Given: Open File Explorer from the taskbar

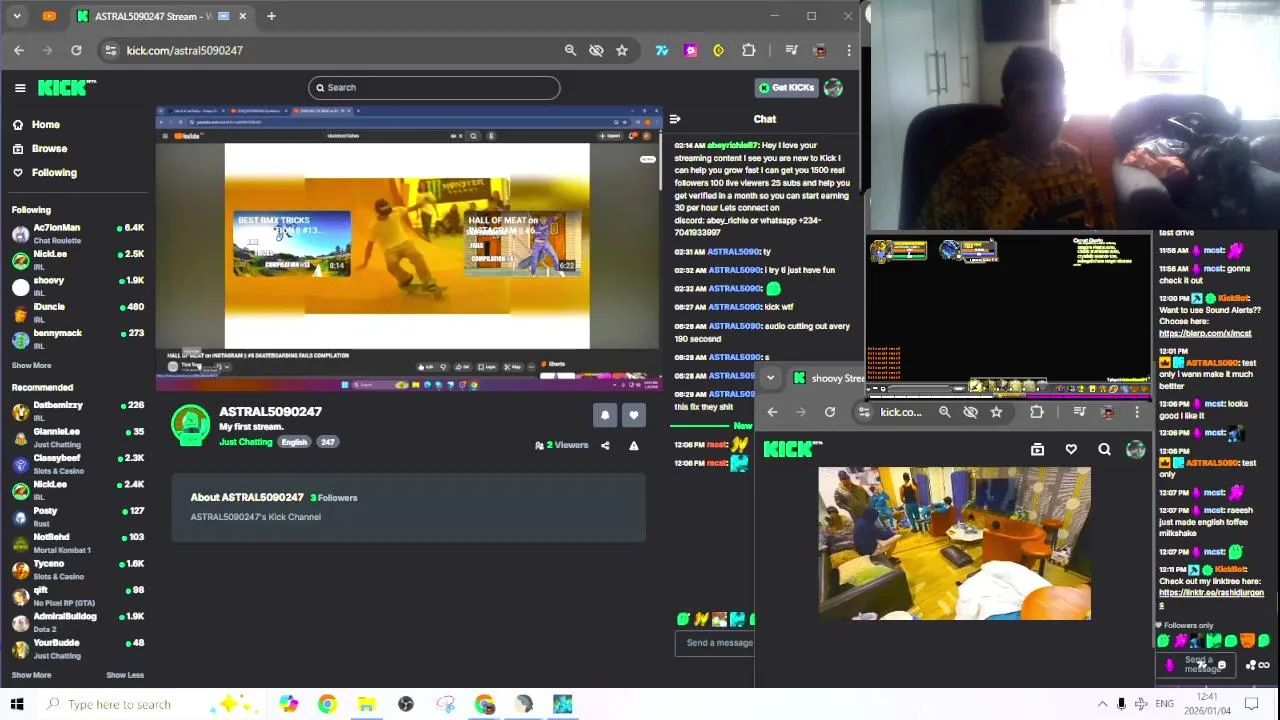Looking at the screenshot, I should point(366,704).
